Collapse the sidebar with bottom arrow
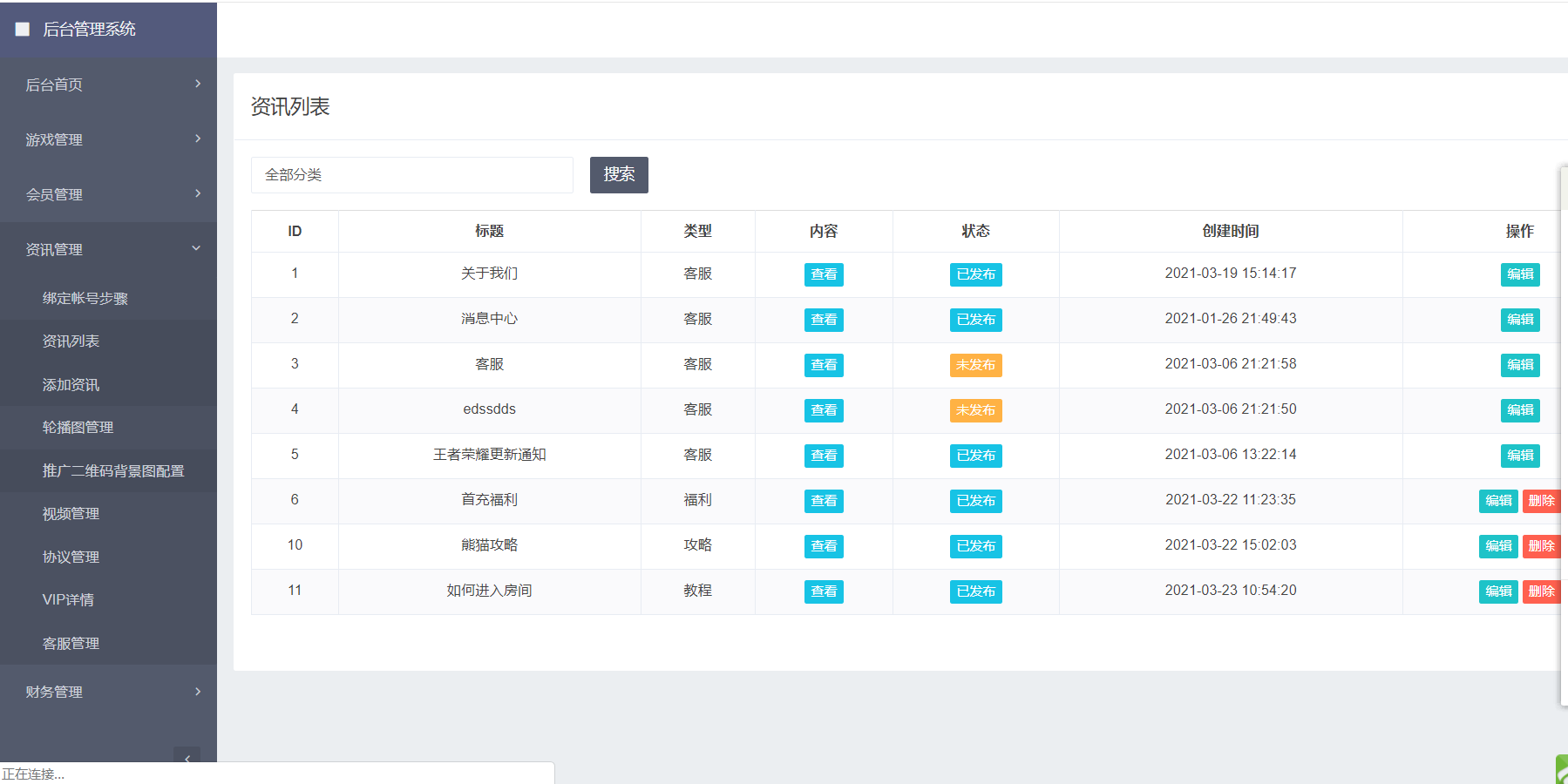This screenshot has height=784, width=1568. (187, 757)
